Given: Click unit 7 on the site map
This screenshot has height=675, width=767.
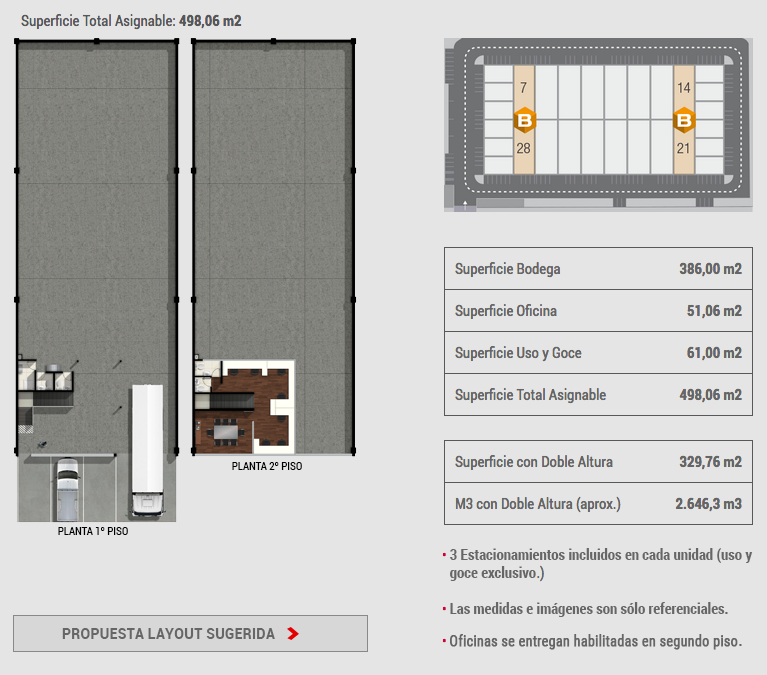Looking at the screenshot, I should (x=524, y=88).
